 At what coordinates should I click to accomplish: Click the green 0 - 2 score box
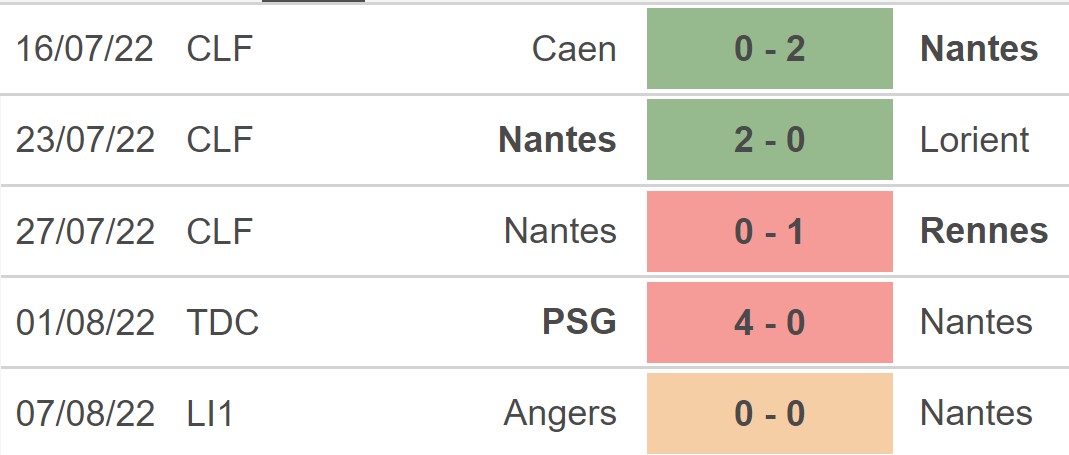(769, 49)
